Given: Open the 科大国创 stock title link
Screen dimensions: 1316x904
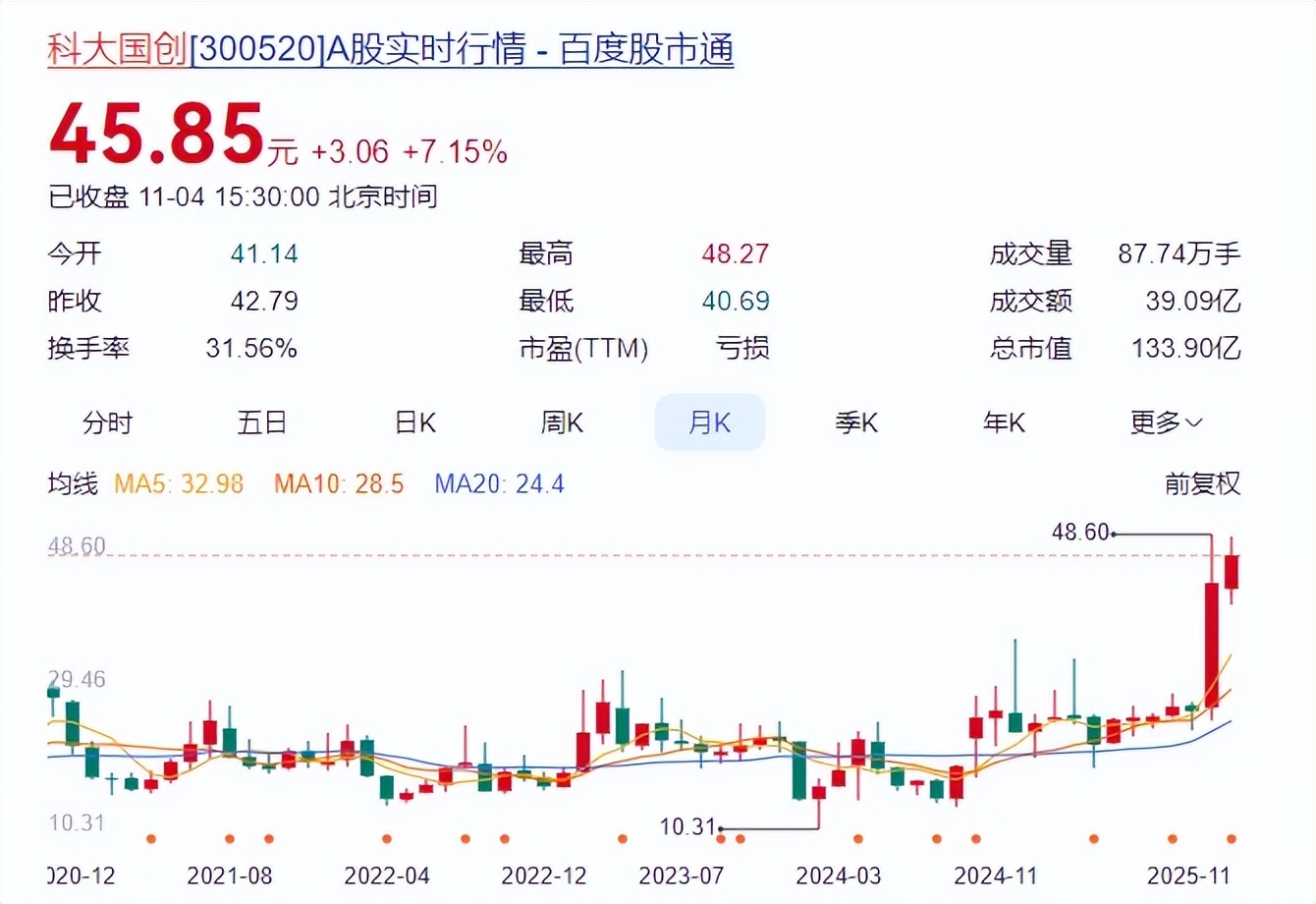Looking at the screenshot, I should pos(391,49).
